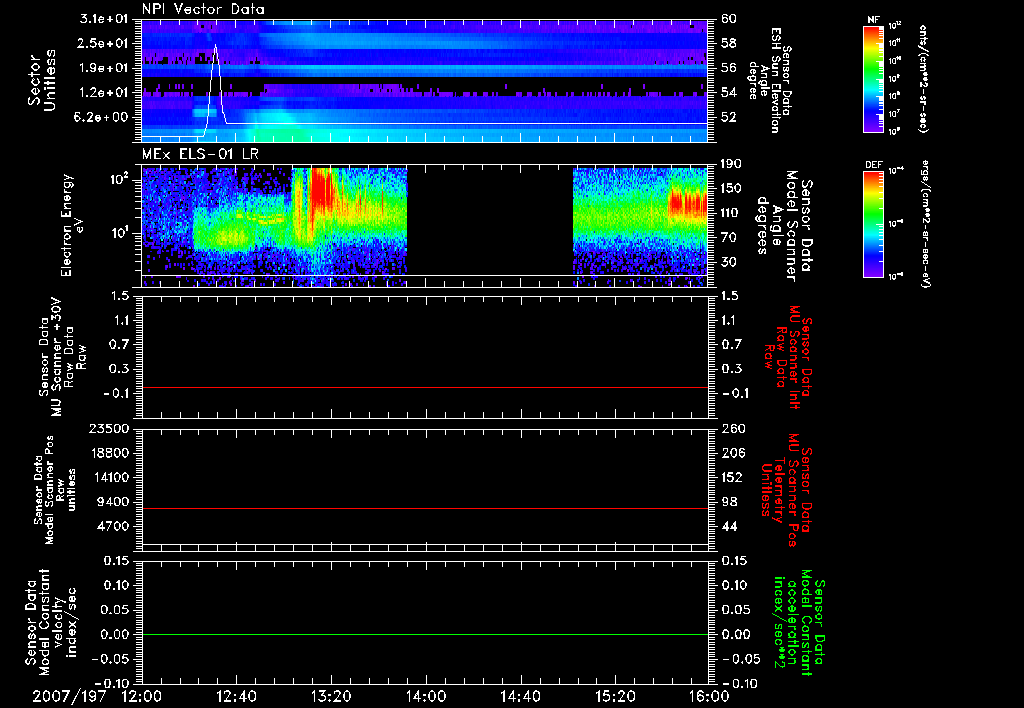Select the green "Model Constant acceleration" label
Screen dimensions: 1024x708
point(798,620)
